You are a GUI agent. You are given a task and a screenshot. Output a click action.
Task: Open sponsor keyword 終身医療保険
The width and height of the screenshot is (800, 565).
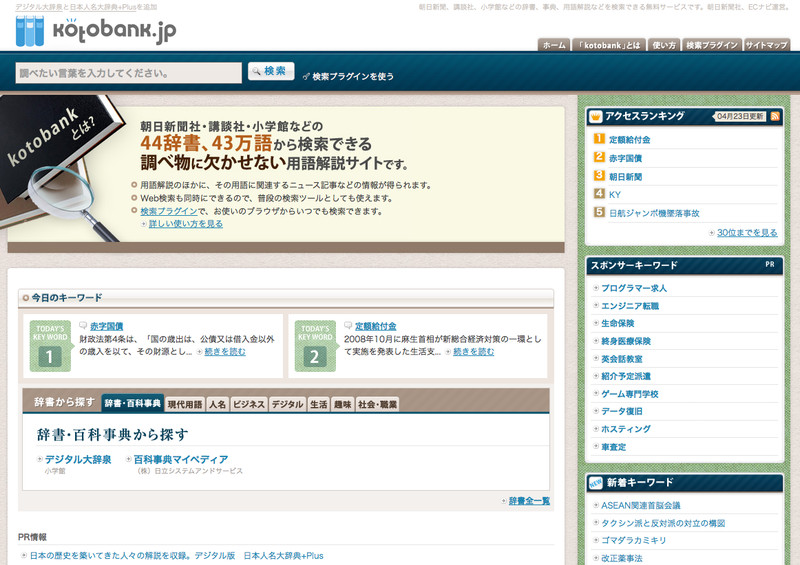[626, 341]
